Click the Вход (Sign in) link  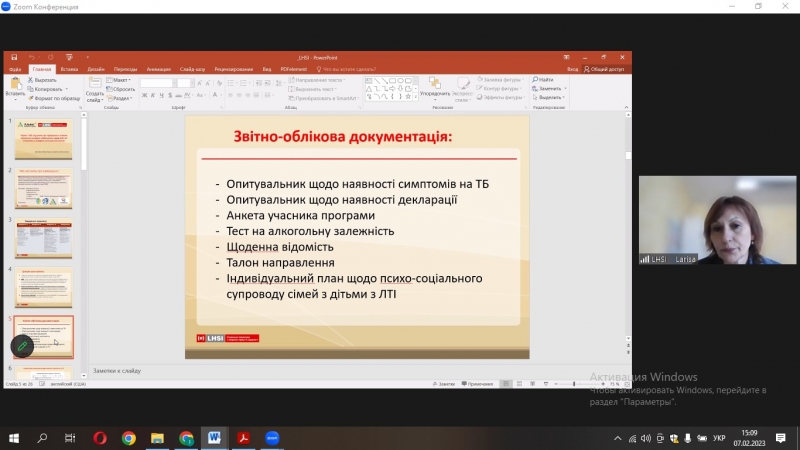[572, 69]
